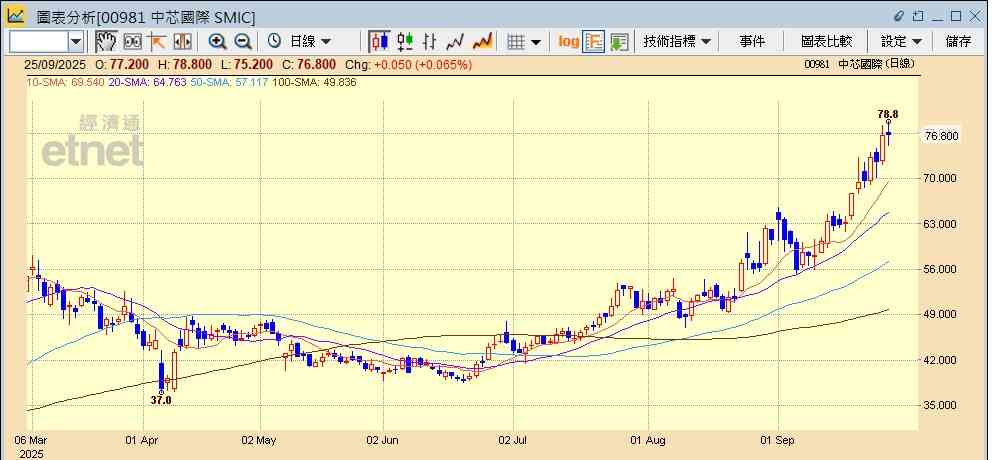Click the 50-SMA: 57.117 legend label
Viewport: 993px width, 460px height.
[x=229, y=82]
